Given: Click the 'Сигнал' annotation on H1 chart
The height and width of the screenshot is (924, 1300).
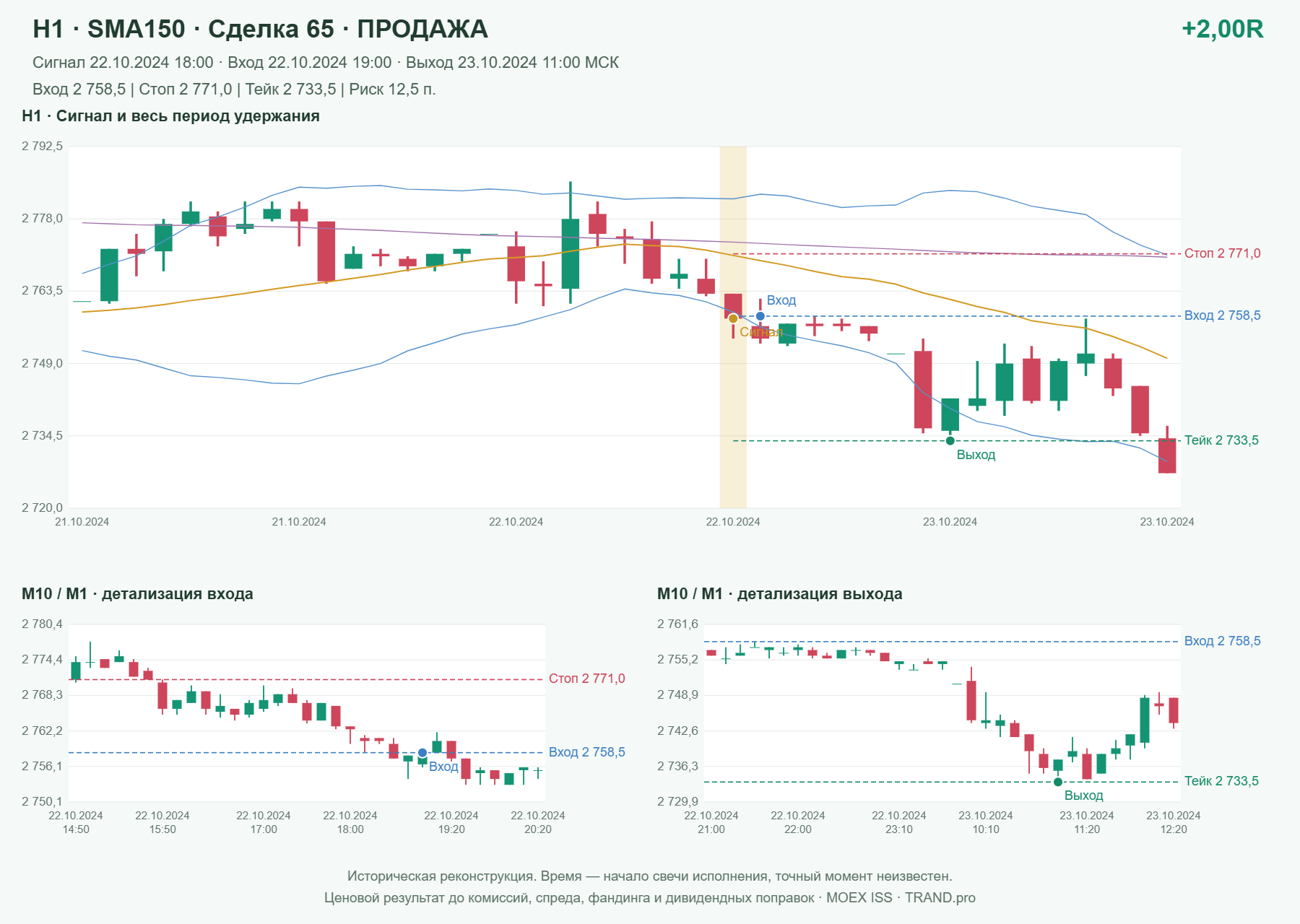Looking at the screenshot, I should click(761, 332).
